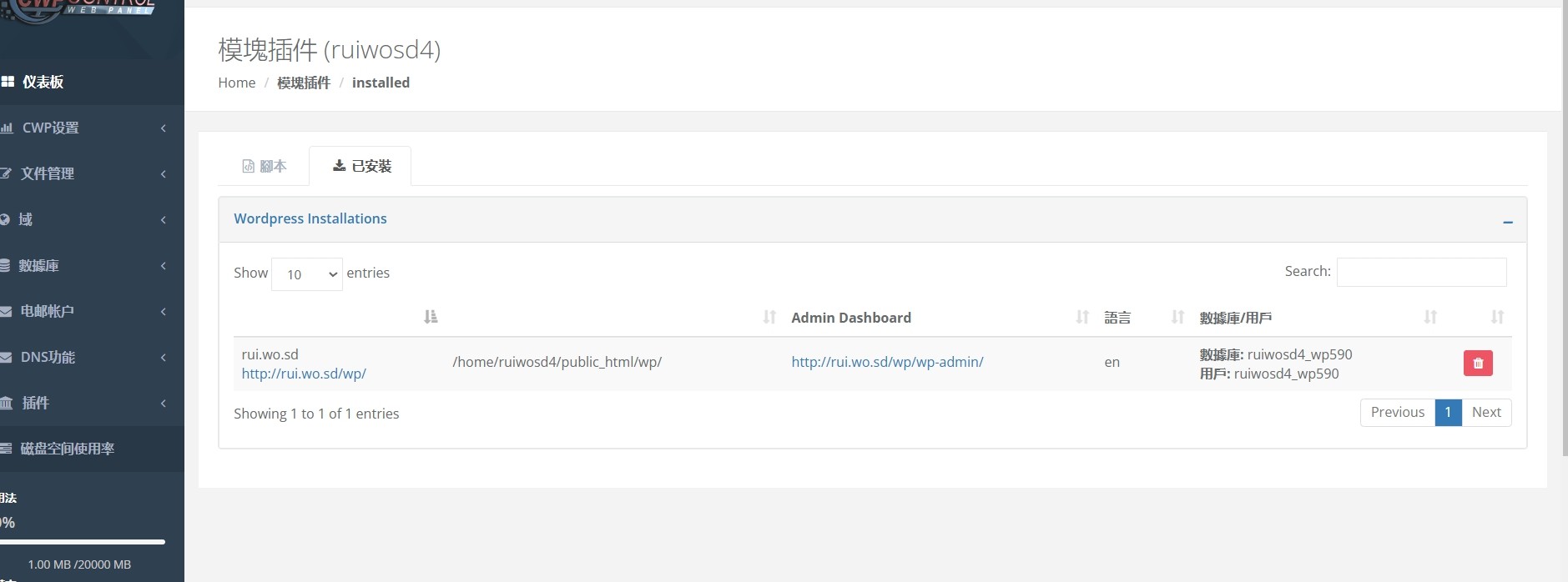Screen dimensions: 1568x582
Task: Click the /home/ruiwosd4/public_html/wp/ path cell
Action: click(557, 362)
